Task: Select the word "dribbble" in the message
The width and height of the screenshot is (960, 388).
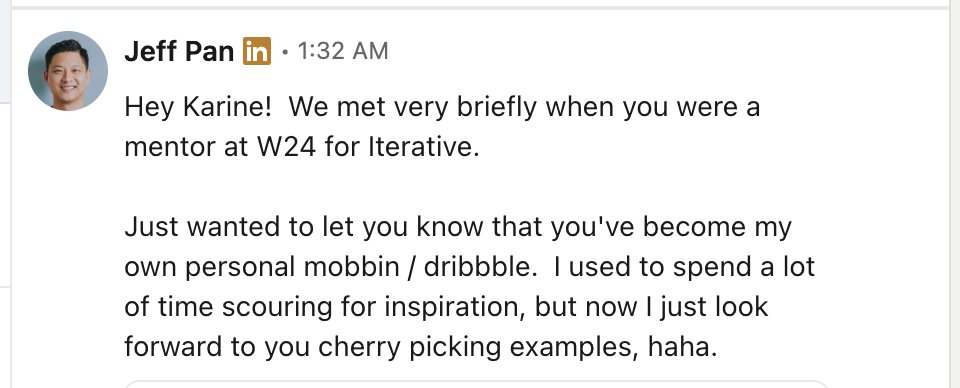Action: click(480, 267)
